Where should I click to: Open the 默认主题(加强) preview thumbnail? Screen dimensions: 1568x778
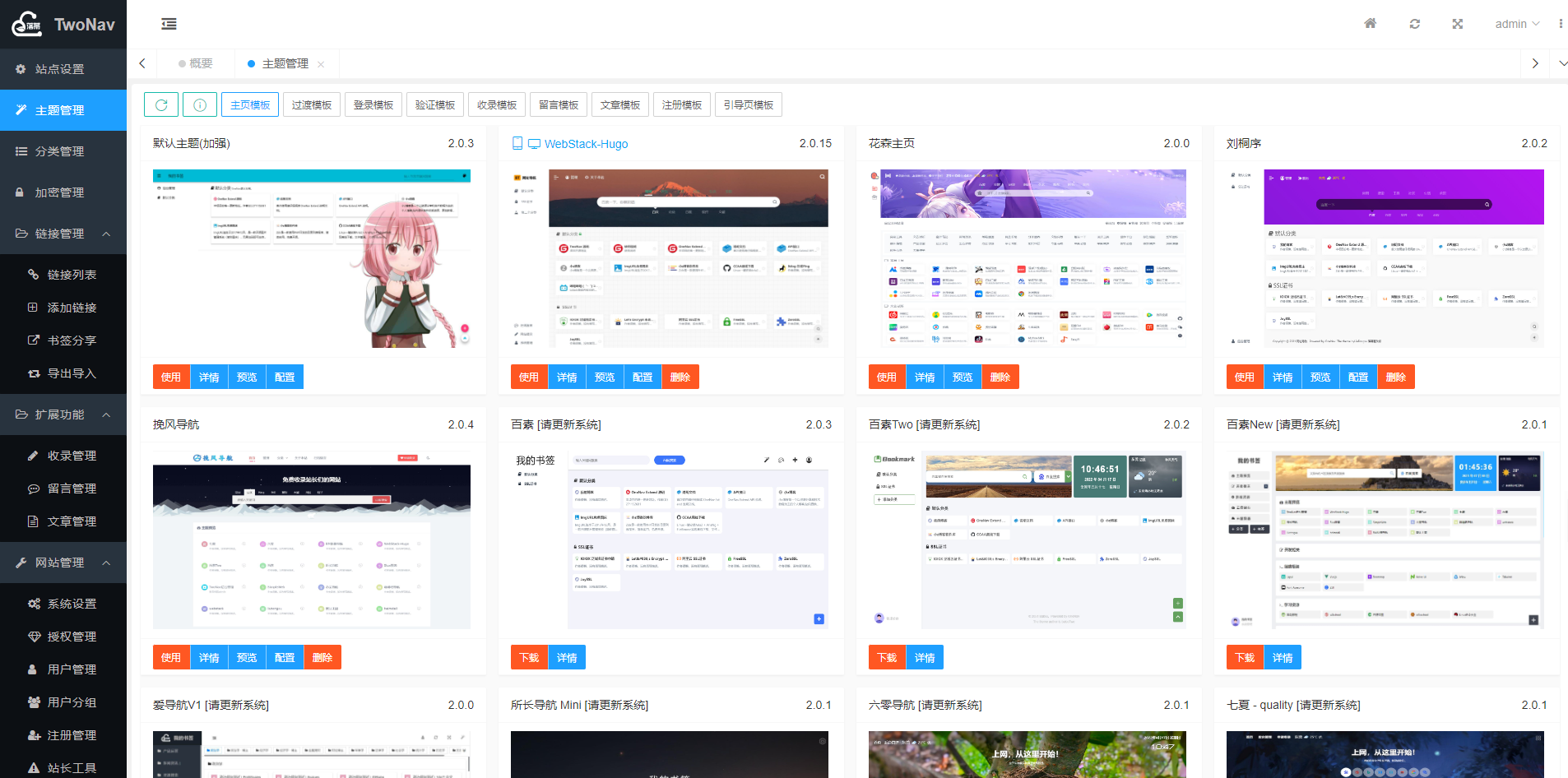pos(312,258)
